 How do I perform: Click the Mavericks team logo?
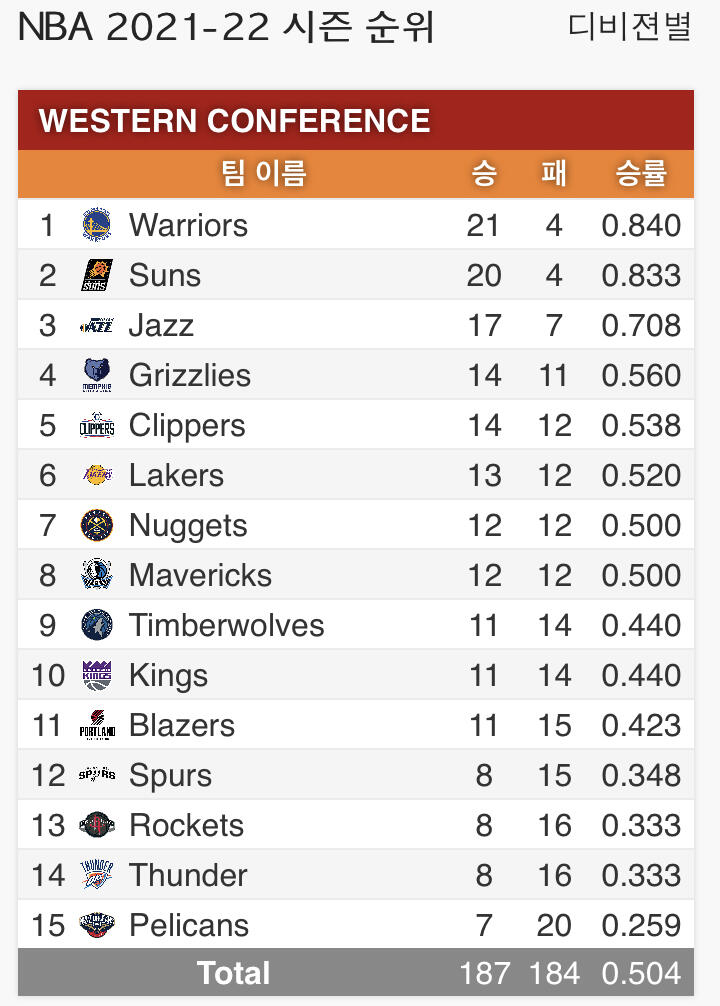click(x=97, y=575)
